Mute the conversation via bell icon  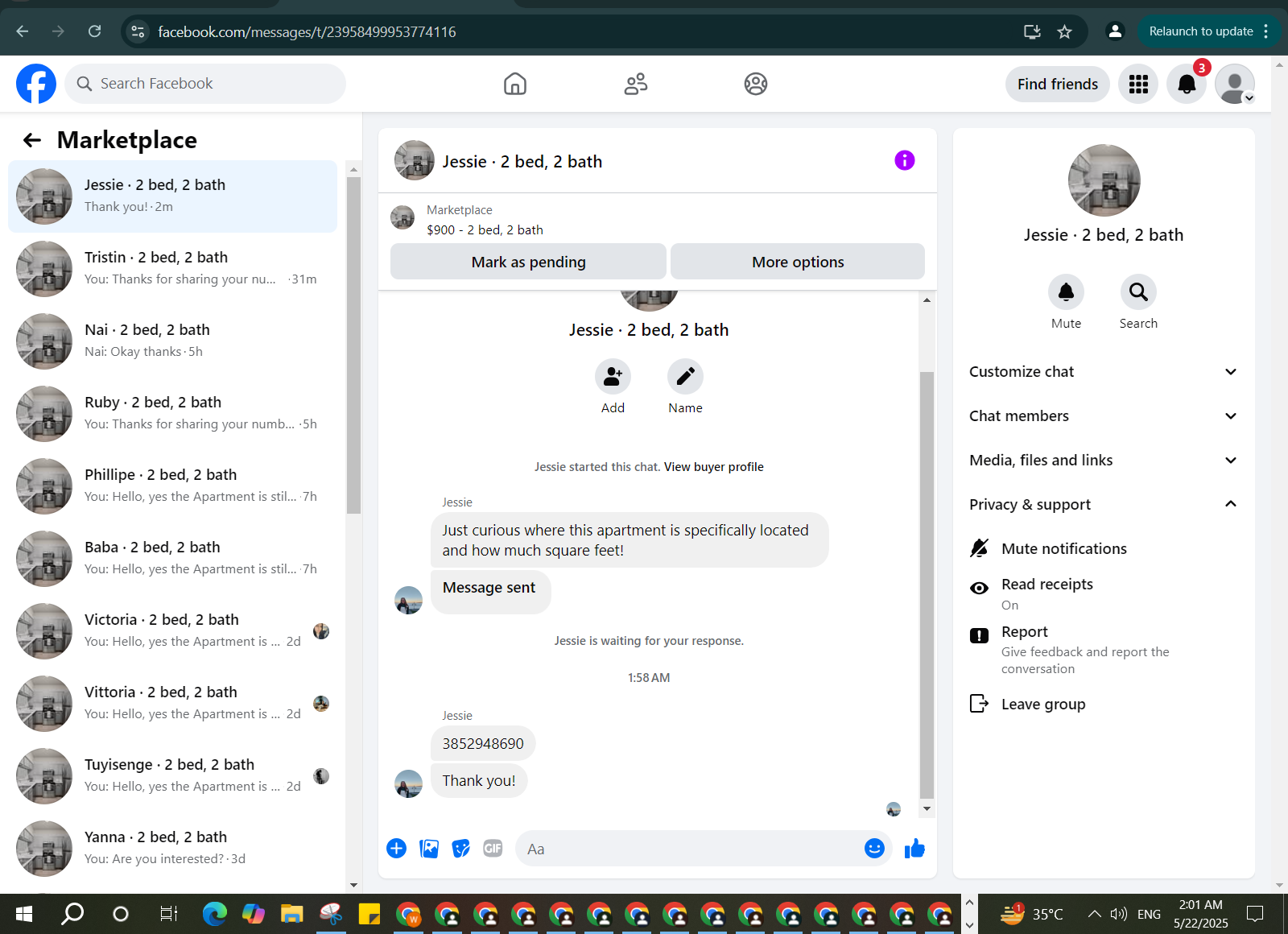pyautogui.click(x=1066, y=292)
